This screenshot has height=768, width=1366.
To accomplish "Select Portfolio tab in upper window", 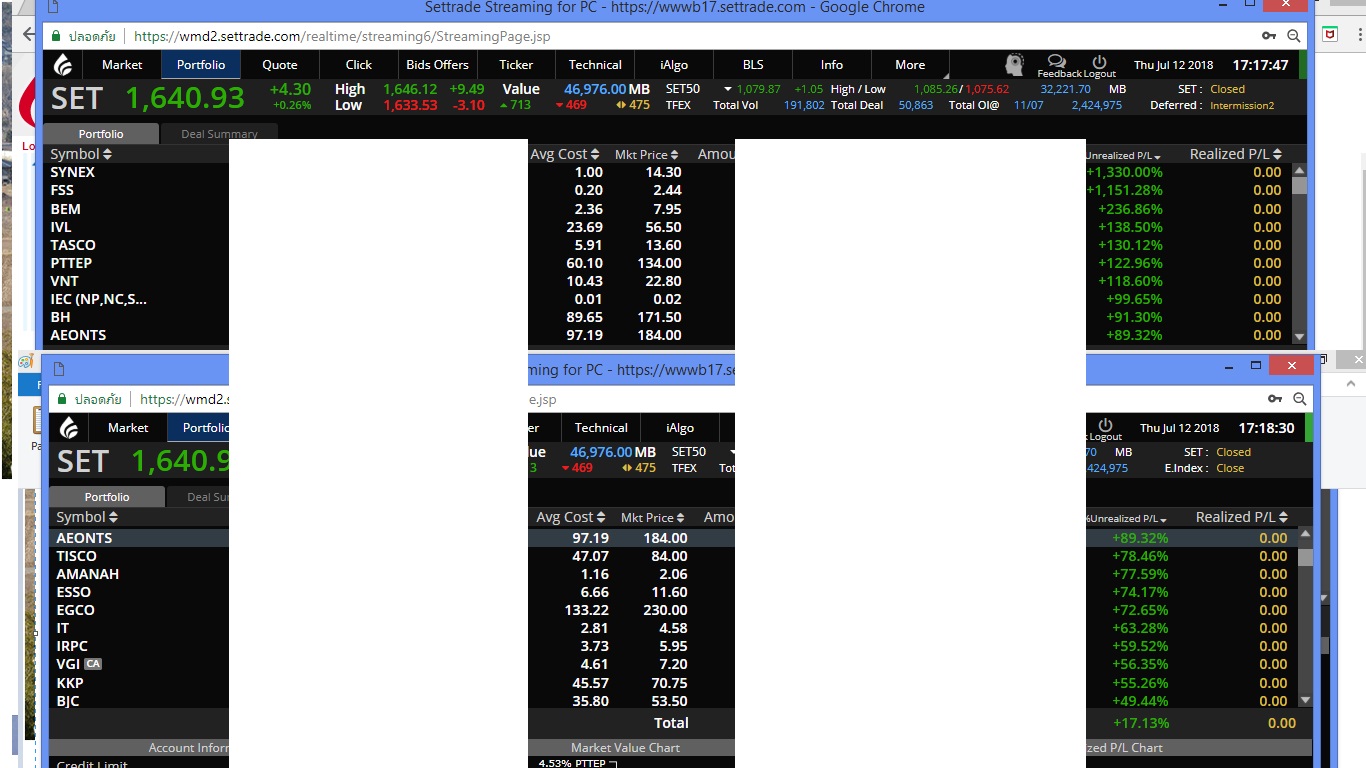I will [101, 134].
